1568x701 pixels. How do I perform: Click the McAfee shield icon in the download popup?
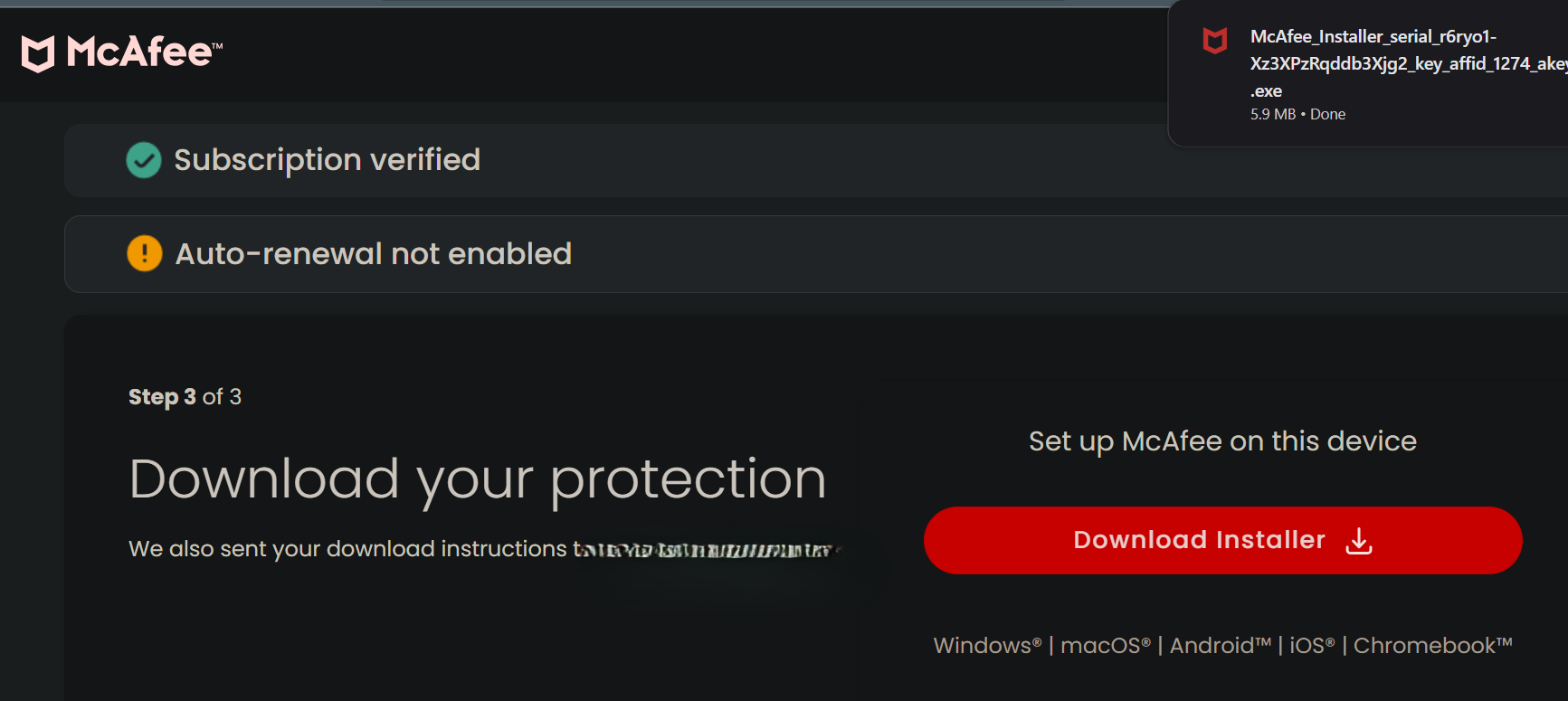1214,41
